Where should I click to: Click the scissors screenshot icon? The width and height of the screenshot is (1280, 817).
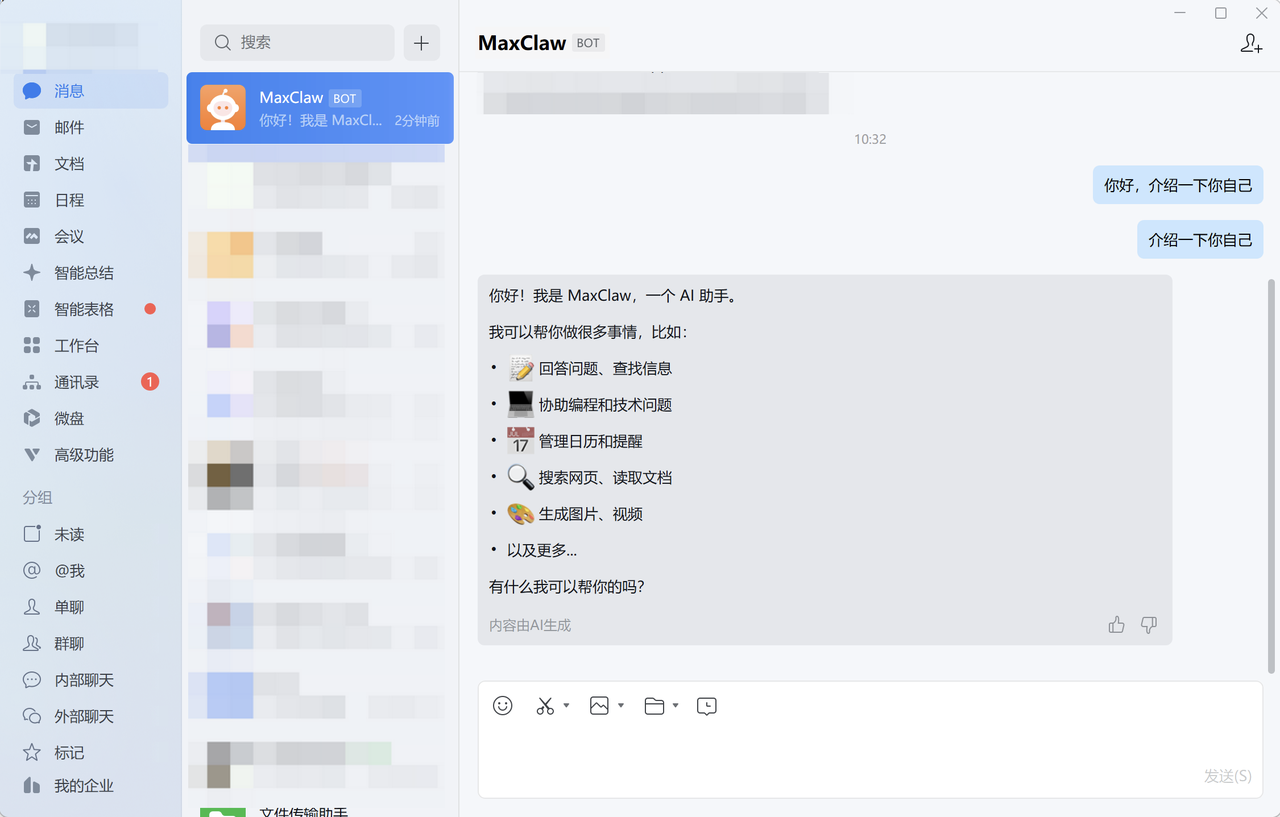point(545,706)
